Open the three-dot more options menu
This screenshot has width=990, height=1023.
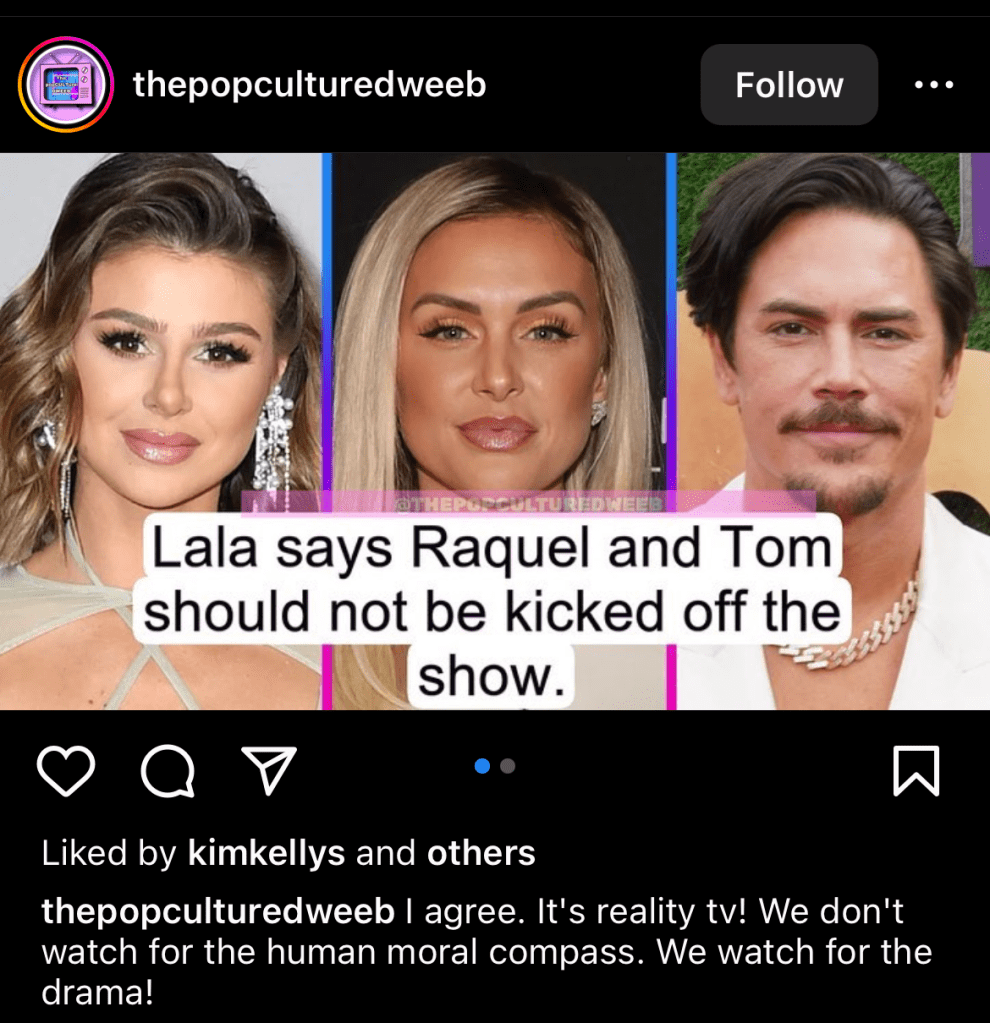click(934, 85)
